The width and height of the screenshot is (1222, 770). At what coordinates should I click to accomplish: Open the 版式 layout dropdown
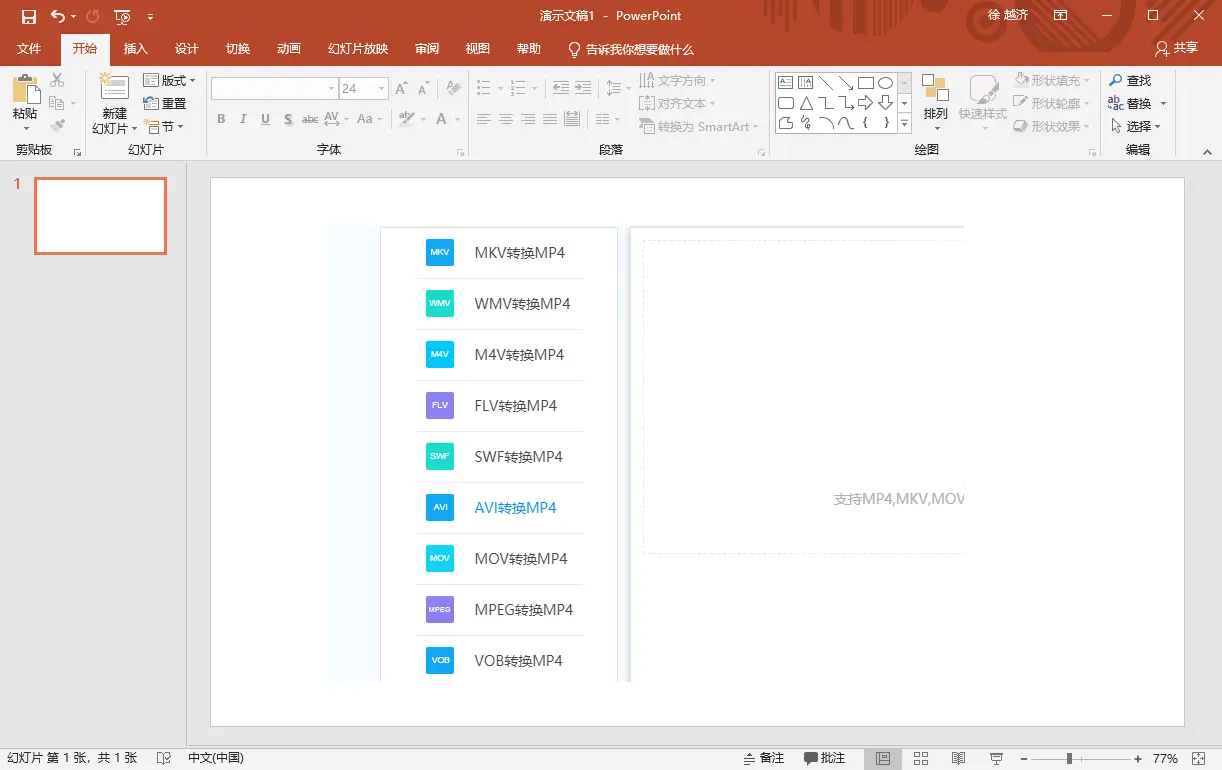[170, 80]
